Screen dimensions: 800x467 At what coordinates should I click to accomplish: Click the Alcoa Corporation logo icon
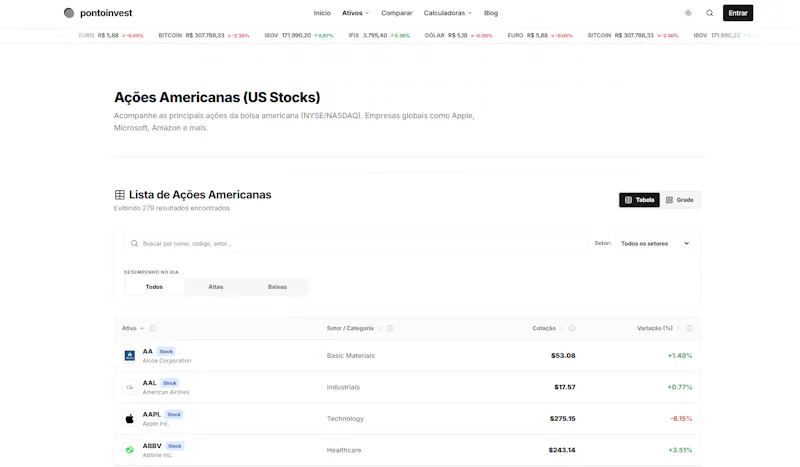(130, 355)
